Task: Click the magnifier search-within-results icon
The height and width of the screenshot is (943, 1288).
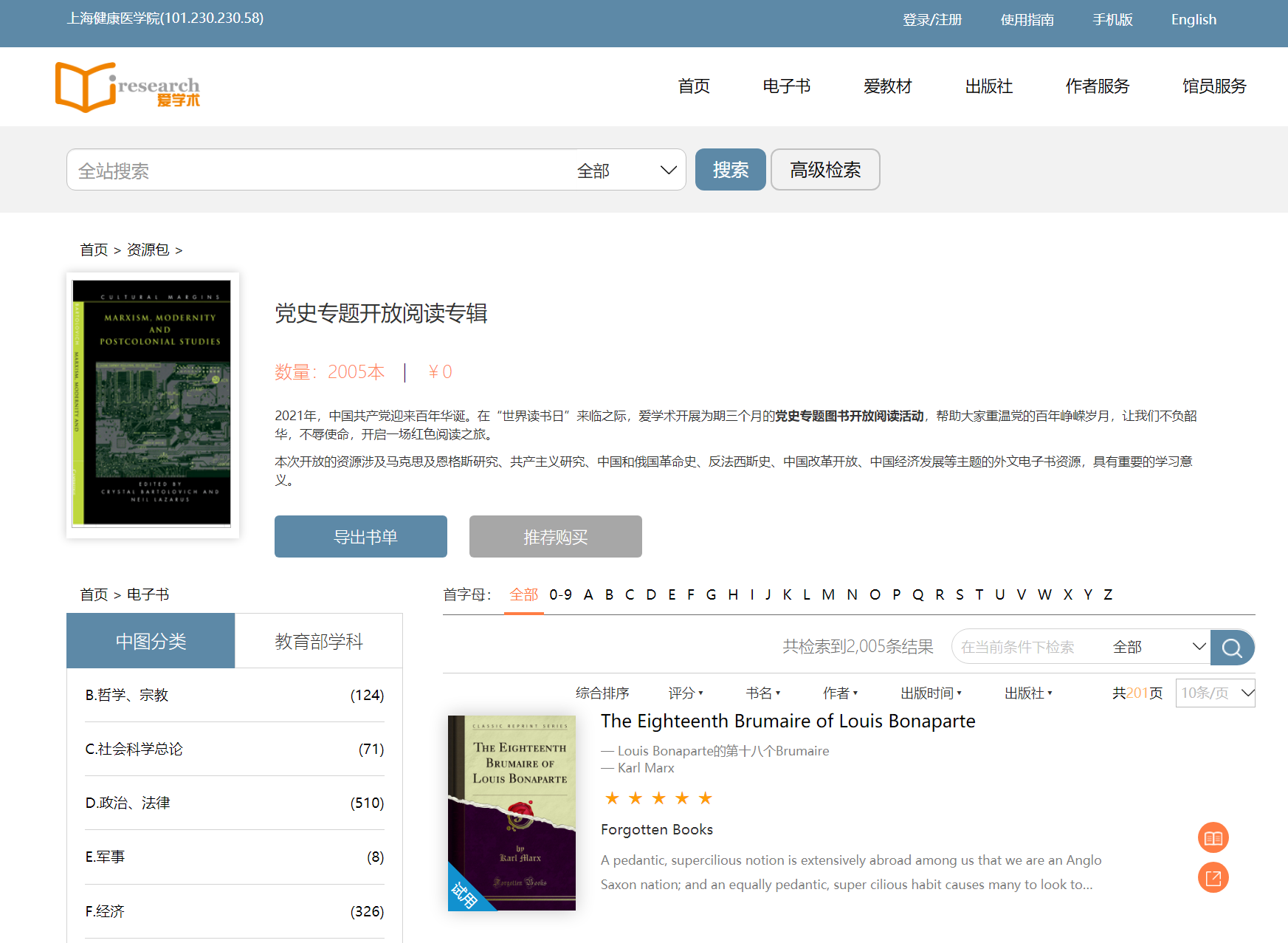Action: pos(1231,648)
